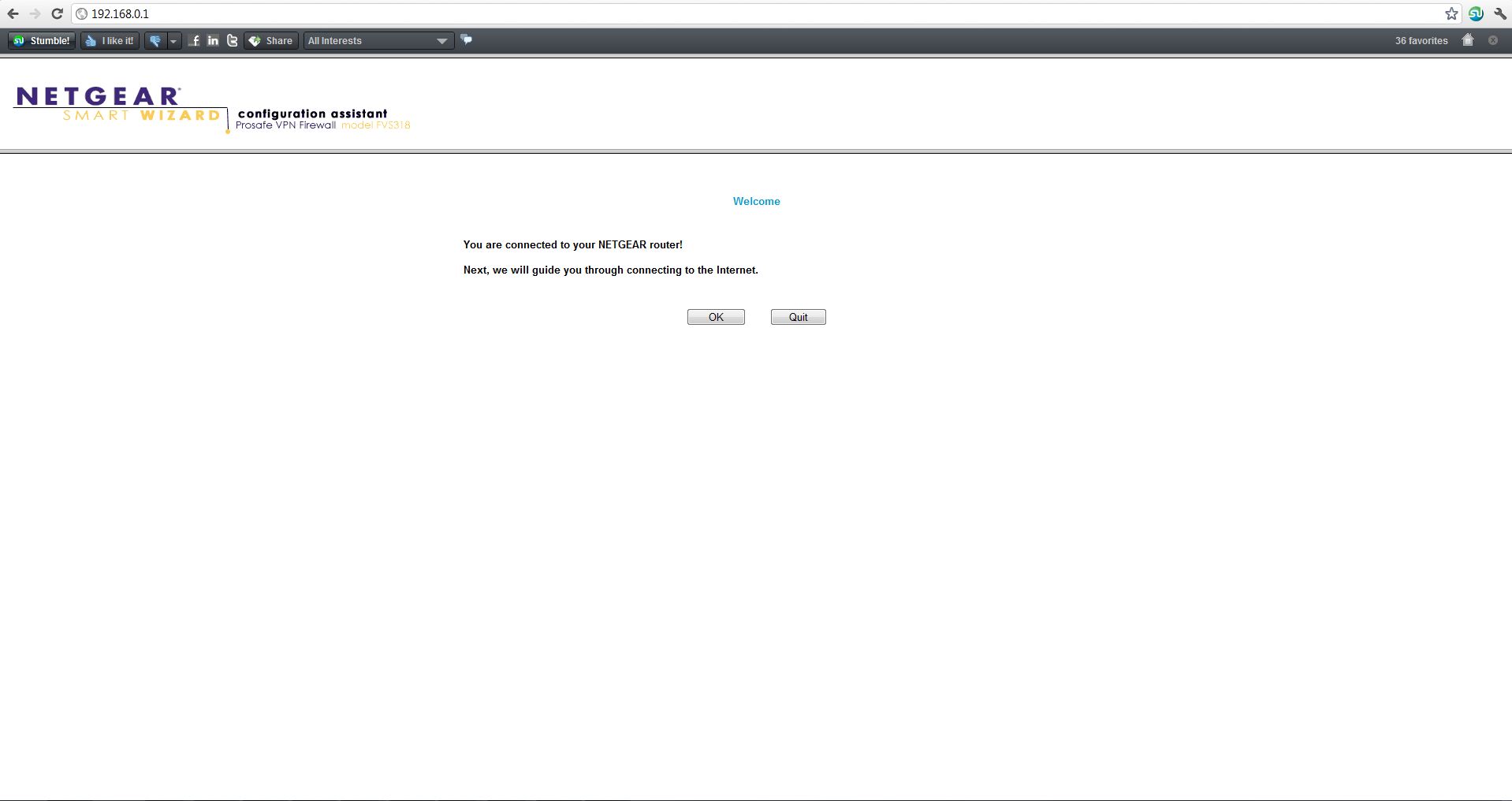Click the StumbleUpon home icon
The height and width of the screenshot is (801, 1512).
point(1468,39)
